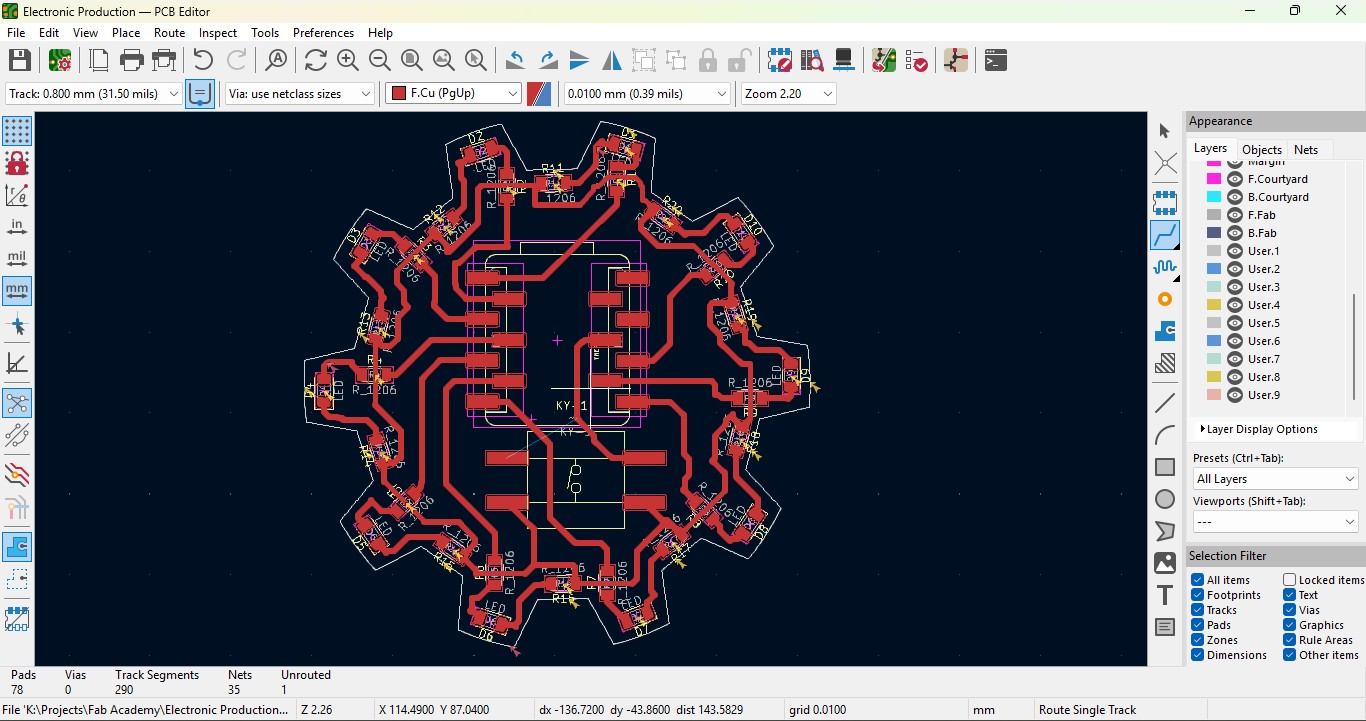Screen dimensions: 1366x721
Task: Uncheck Rule Areas filter
Action: 1289,640
